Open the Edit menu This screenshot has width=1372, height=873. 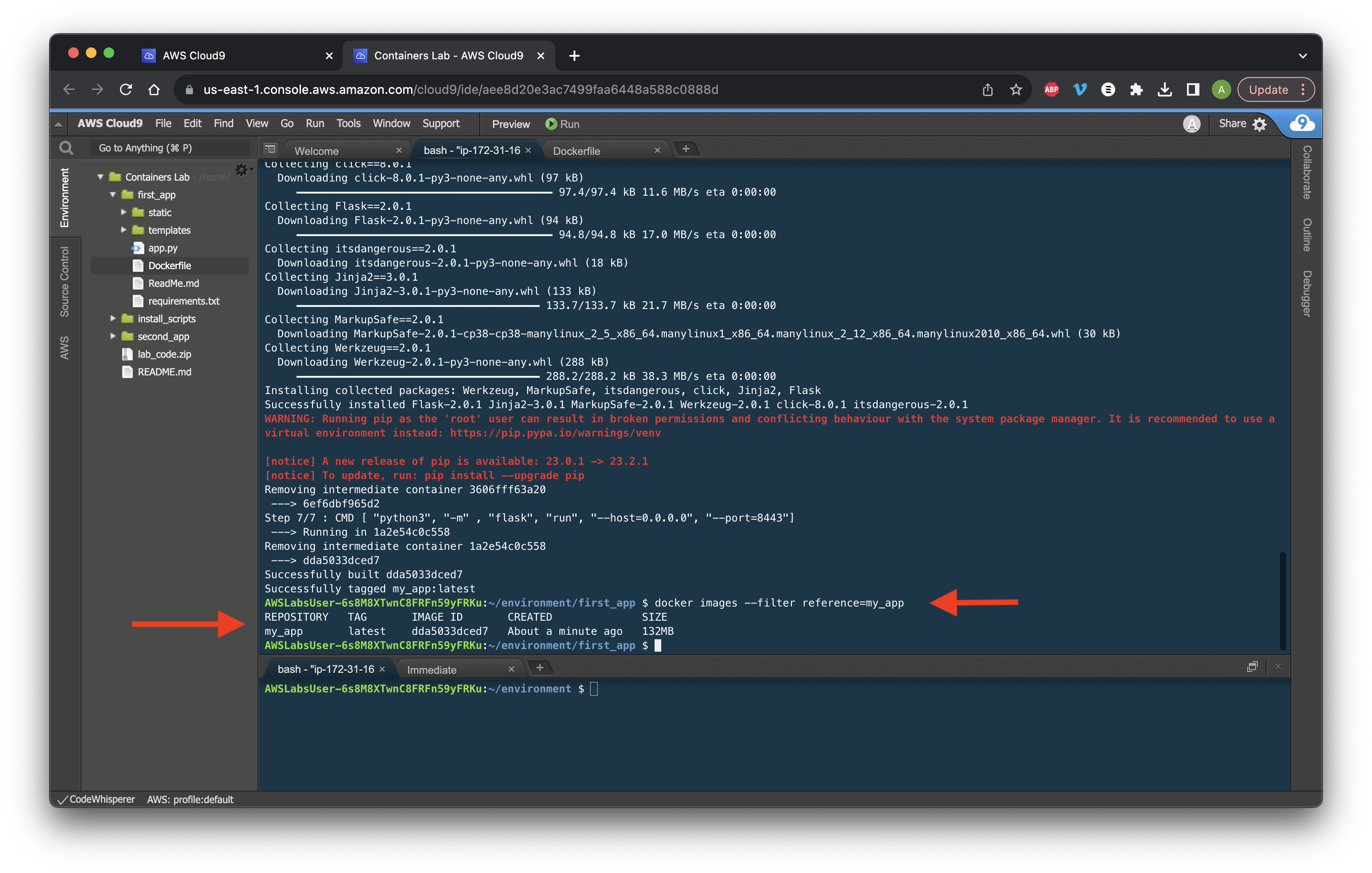click(x=192, y=124)
